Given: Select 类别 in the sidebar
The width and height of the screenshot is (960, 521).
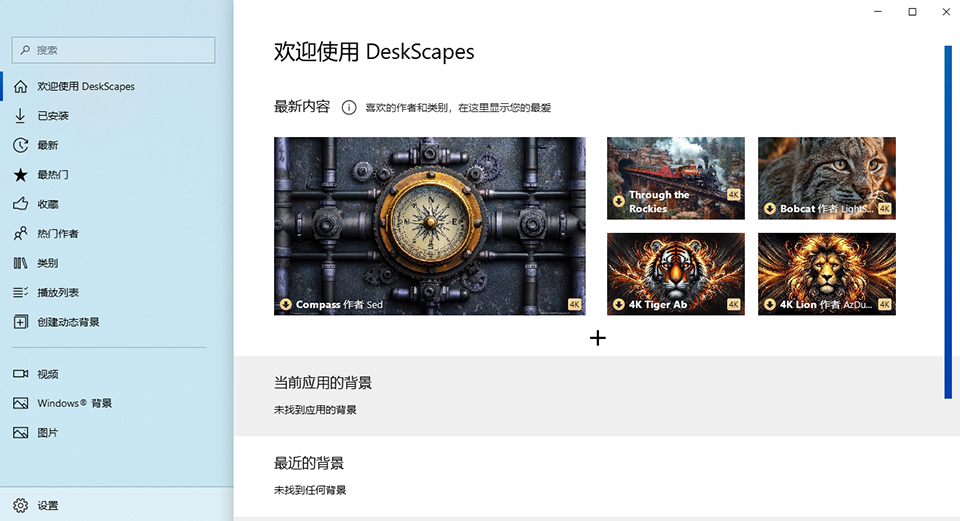Looking at the screenshot, I should pyautogui.click(x=116, y=263).
